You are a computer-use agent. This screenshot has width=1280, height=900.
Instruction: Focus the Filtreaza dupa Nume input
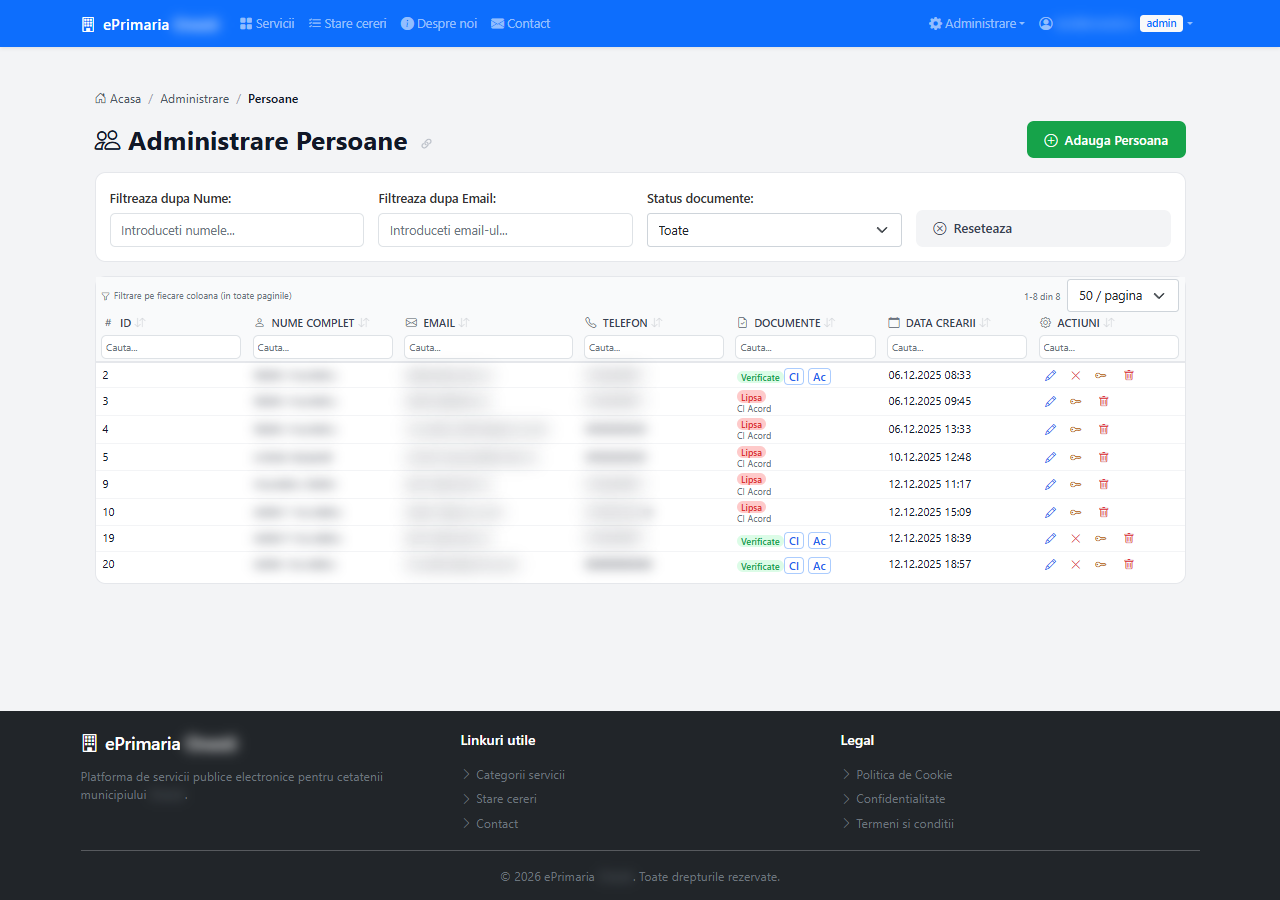click(x=237, y=230)
